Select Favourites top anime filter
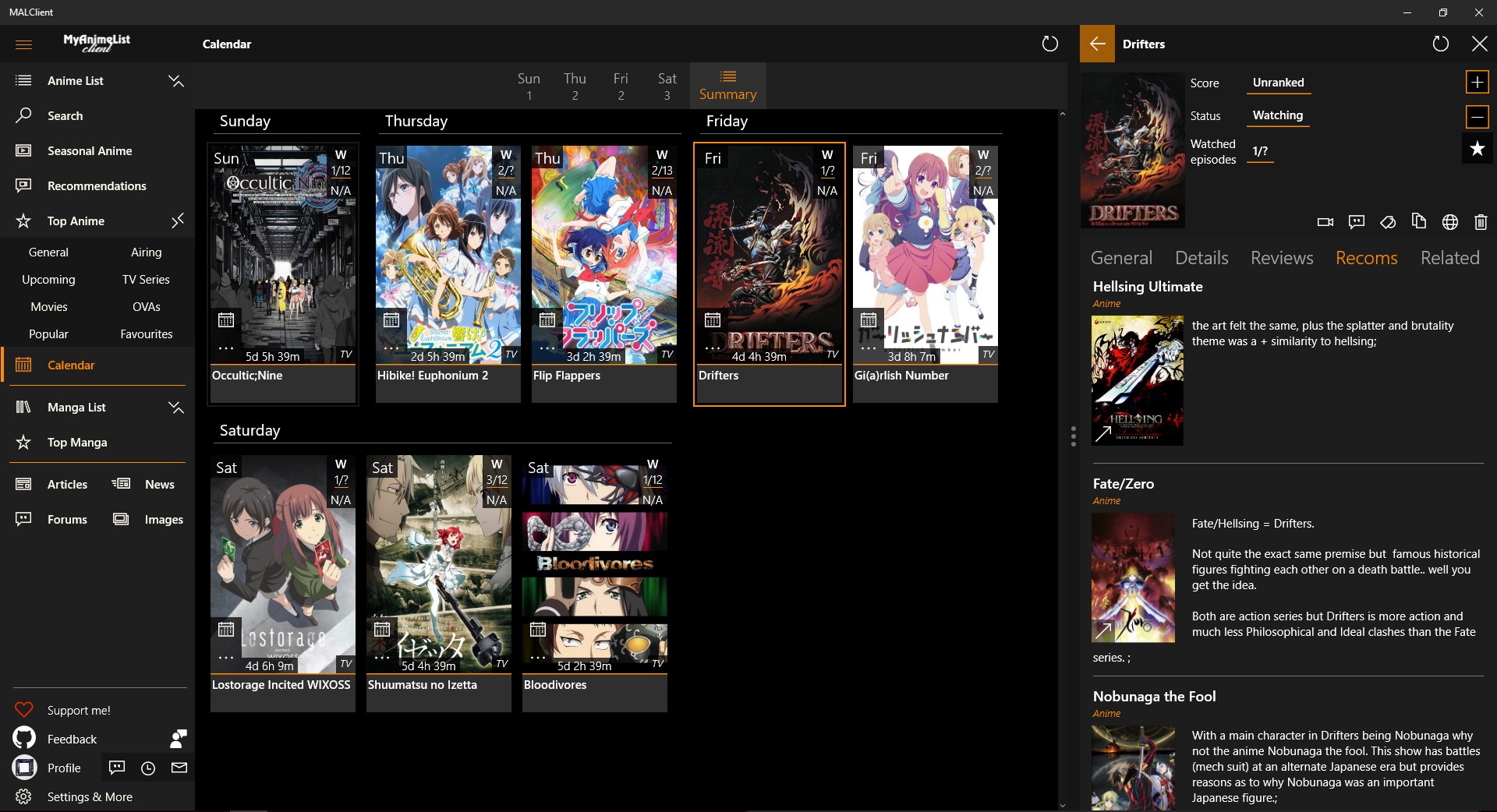The height and width of the screenshot is (812, 1497). pyautogui.click(x=147, y=334)
